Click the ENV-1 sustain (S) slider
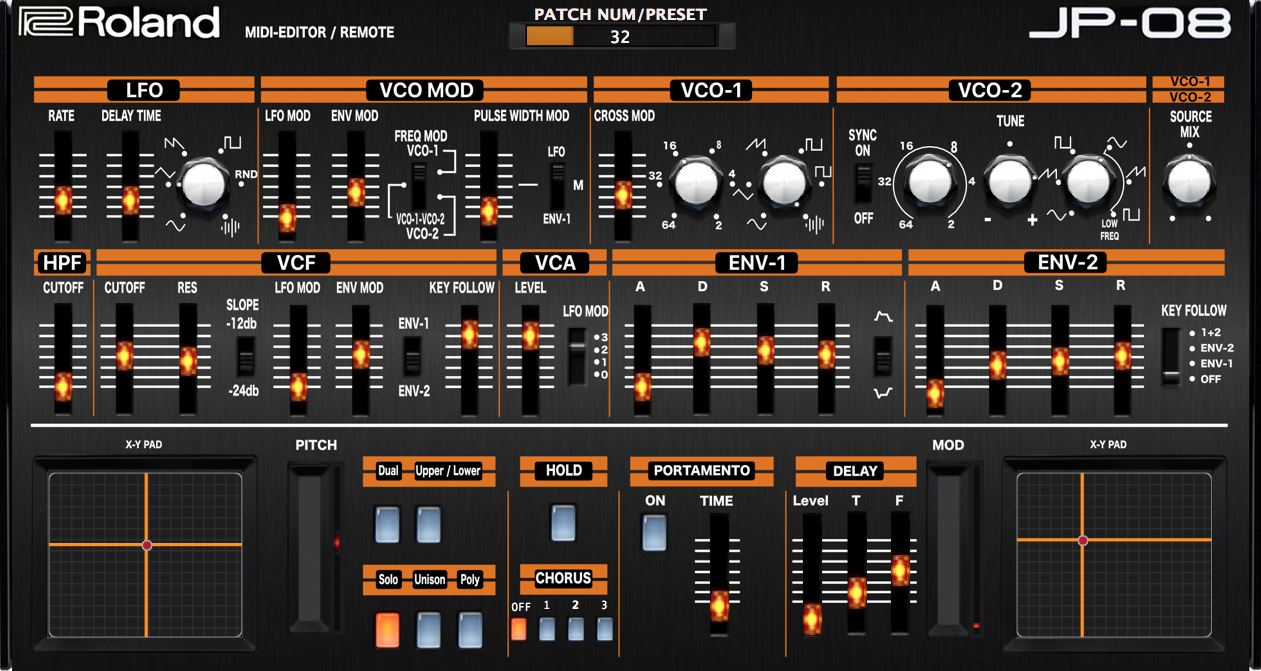This screenshot has width=1261, height=671. pos(765,359)
